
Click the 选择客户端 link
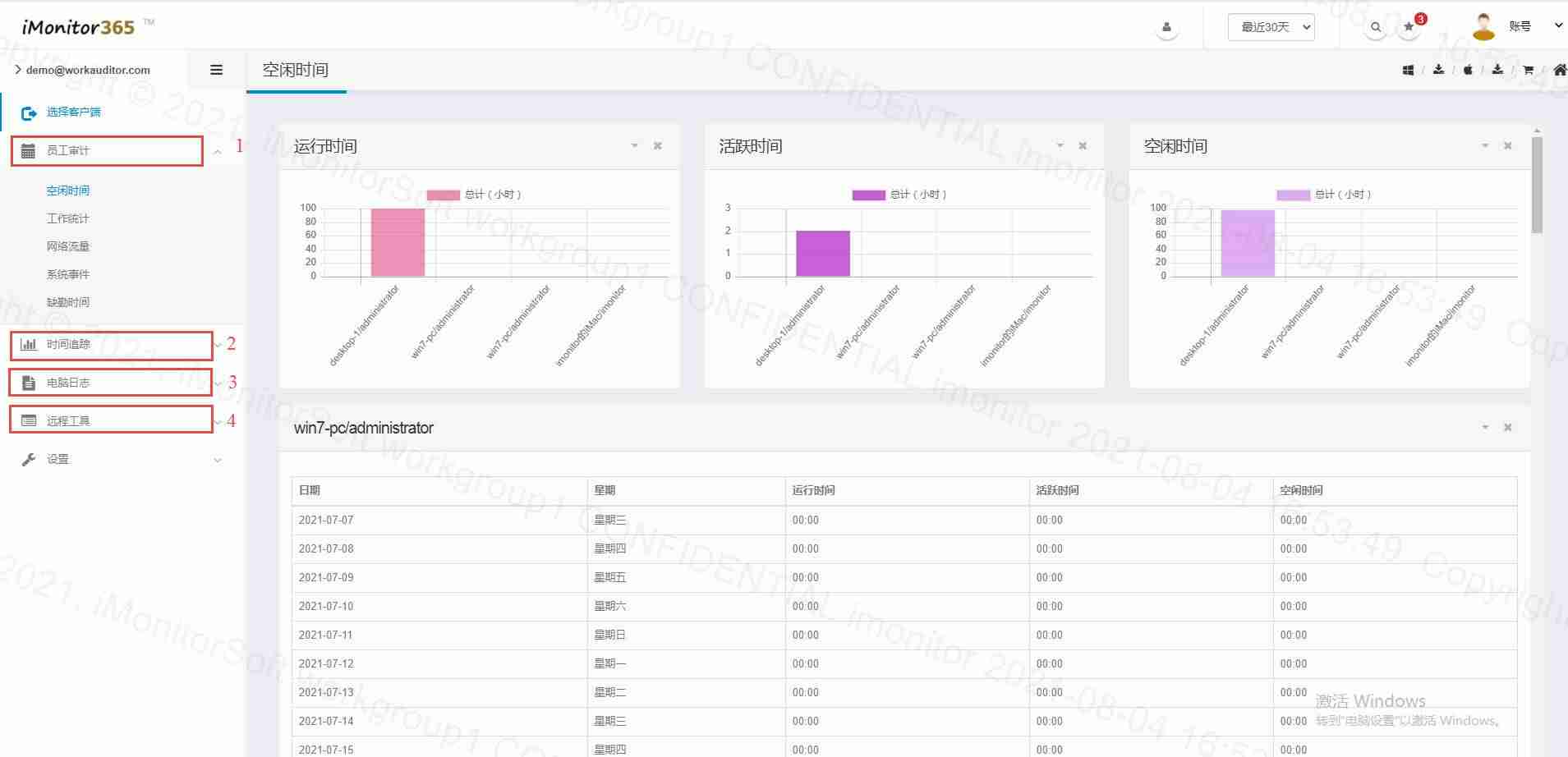tap(74, 112)
